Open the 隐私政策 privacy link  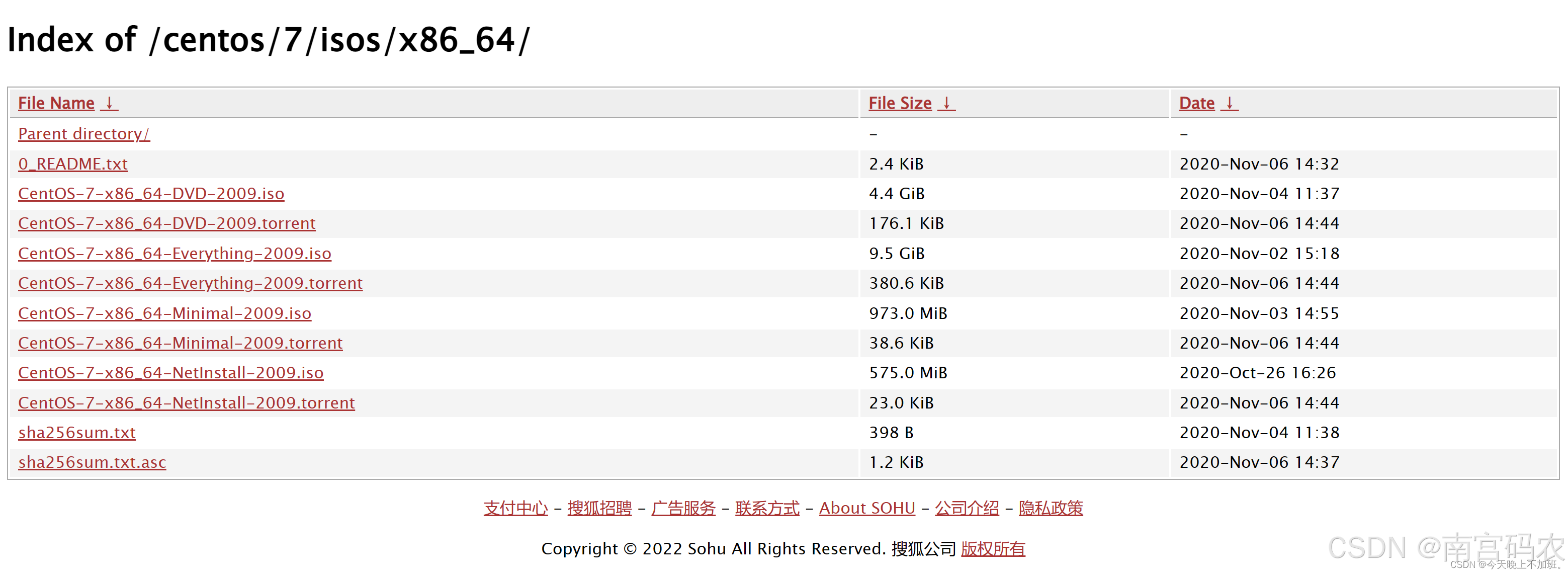(1051, 508)
